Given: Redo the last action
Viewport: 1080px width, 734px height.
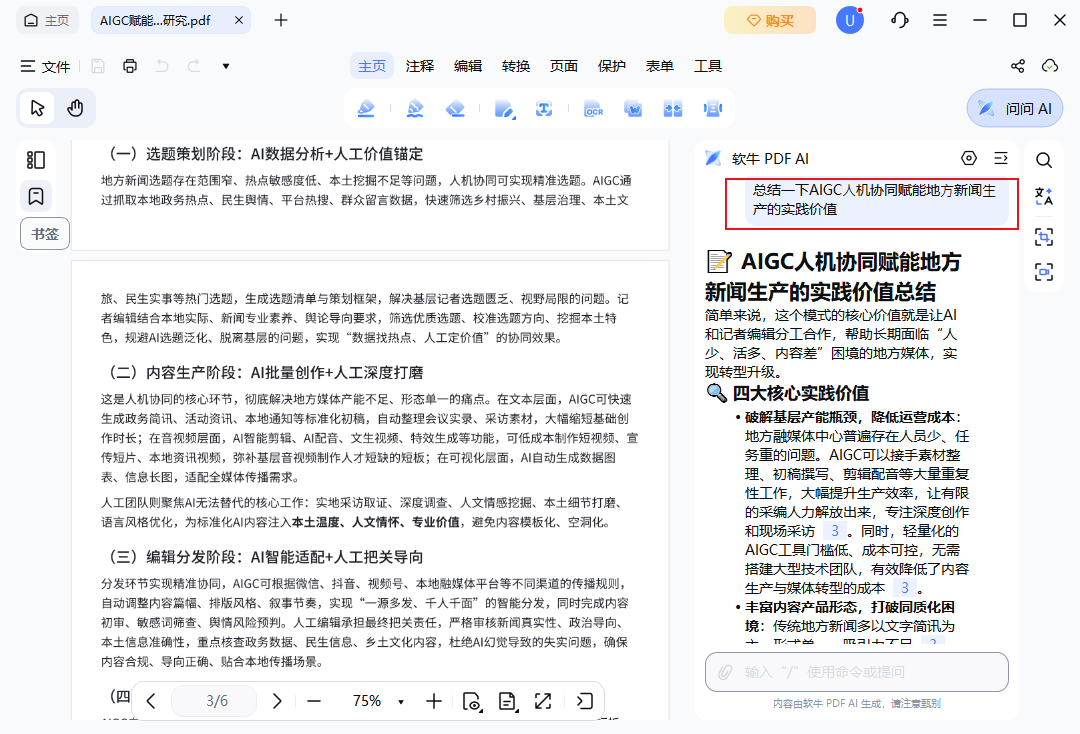Looking at the screenshot, I should pos(194,66).
